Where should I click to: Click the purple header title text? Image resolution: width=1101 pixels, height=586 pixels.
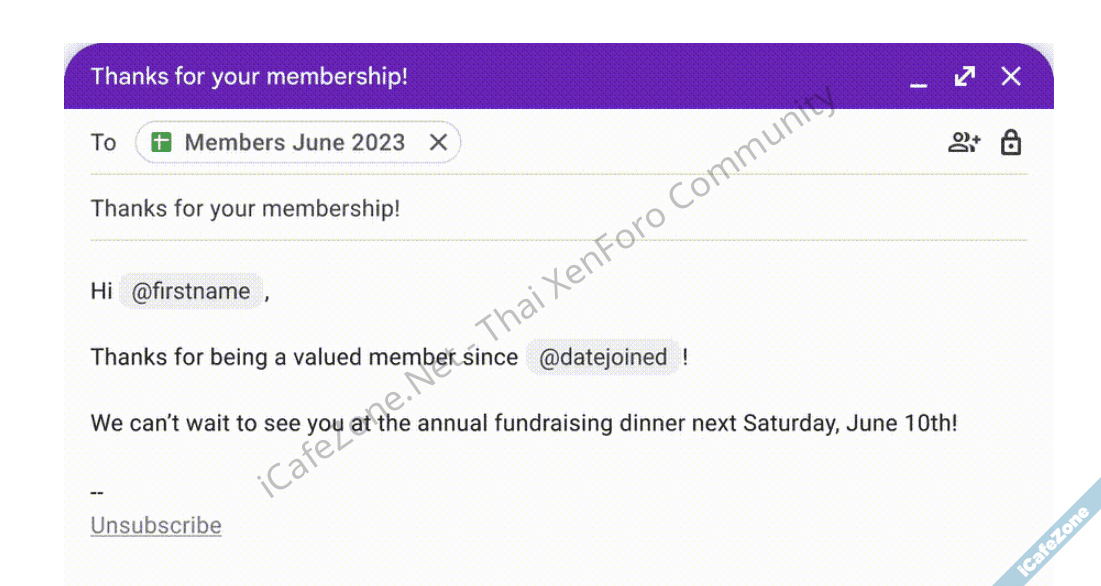(x=249, y=77)
